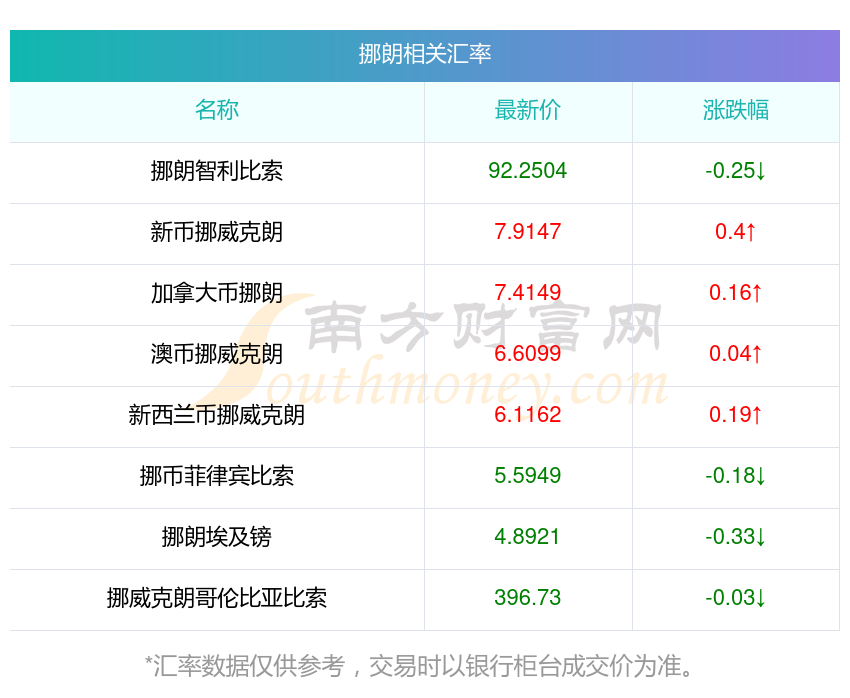Click the change value 0.04↑

click(735, 354)
